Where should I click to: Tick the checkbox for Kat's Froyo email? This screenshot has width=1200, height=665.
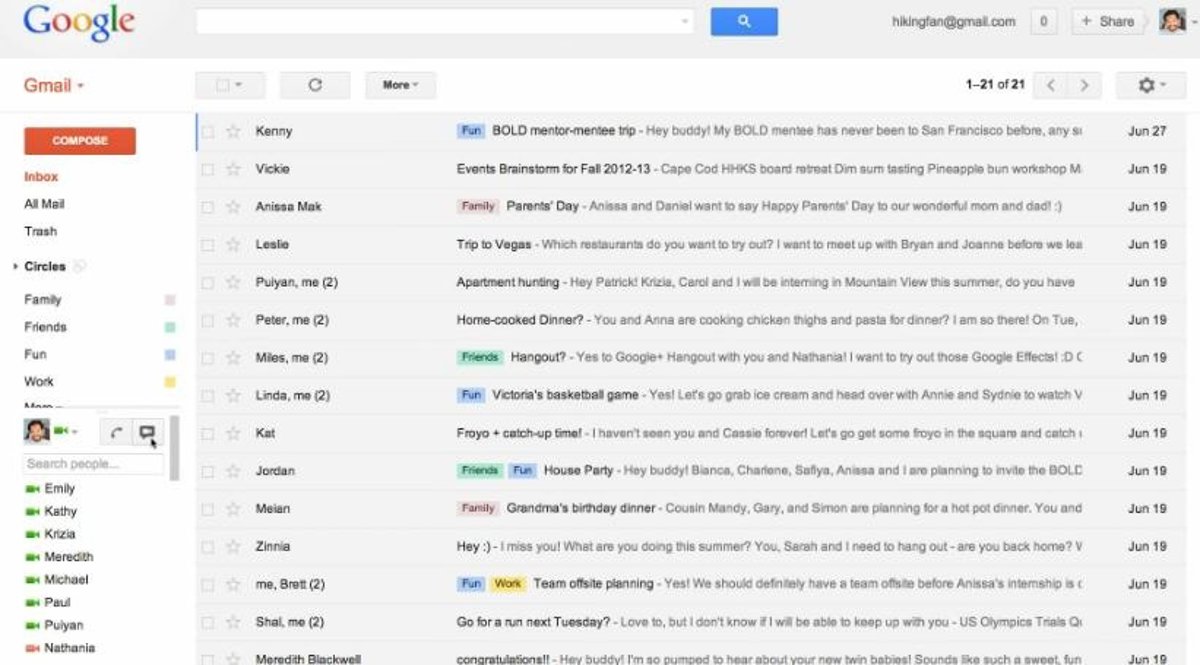coord(208,434)
